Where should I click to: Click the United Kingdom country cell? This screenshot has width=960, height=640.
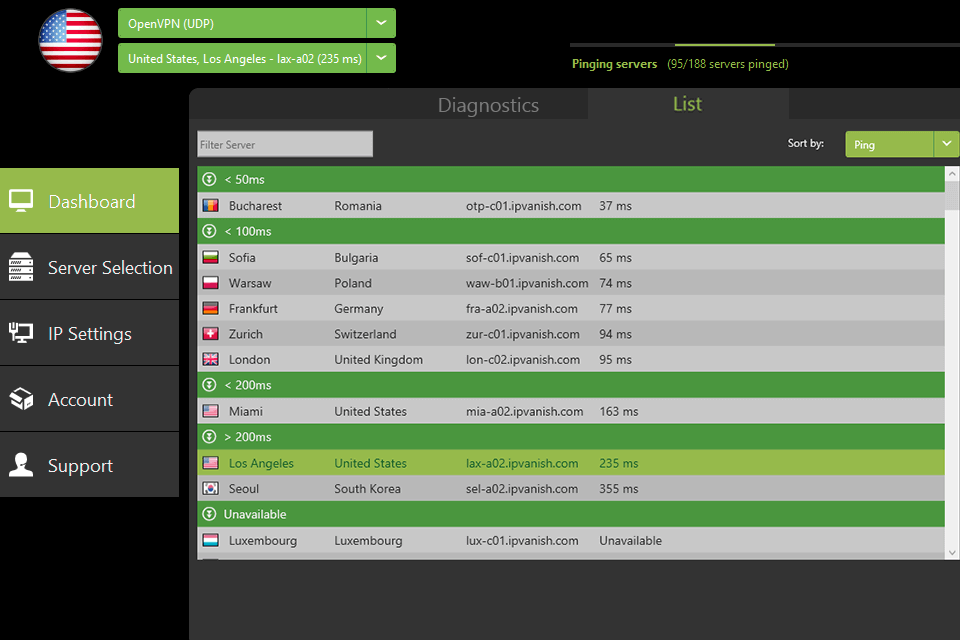tap(378, 360)
